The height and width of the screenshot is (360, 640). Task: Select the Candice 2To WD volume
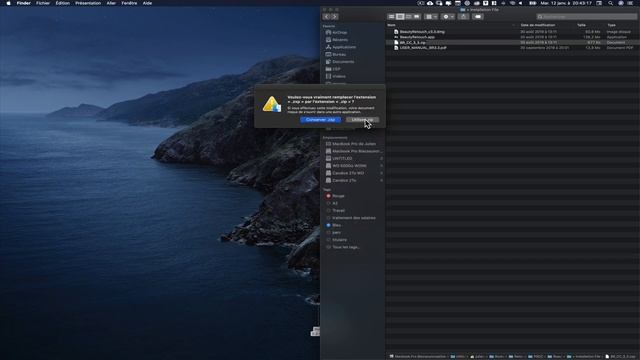point(348,173)
